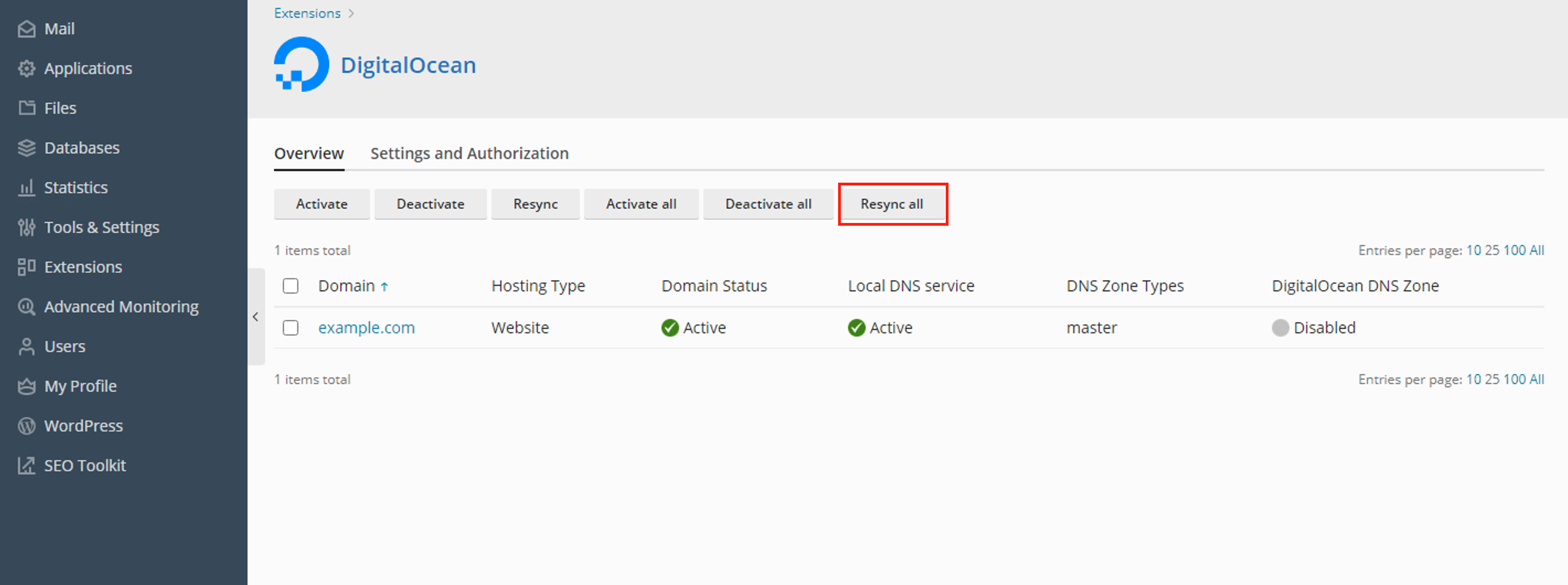Viewport: 1568px width, 585px height.
Task: Open Statistics bar chart icon
Action: [x=26, y=188]
